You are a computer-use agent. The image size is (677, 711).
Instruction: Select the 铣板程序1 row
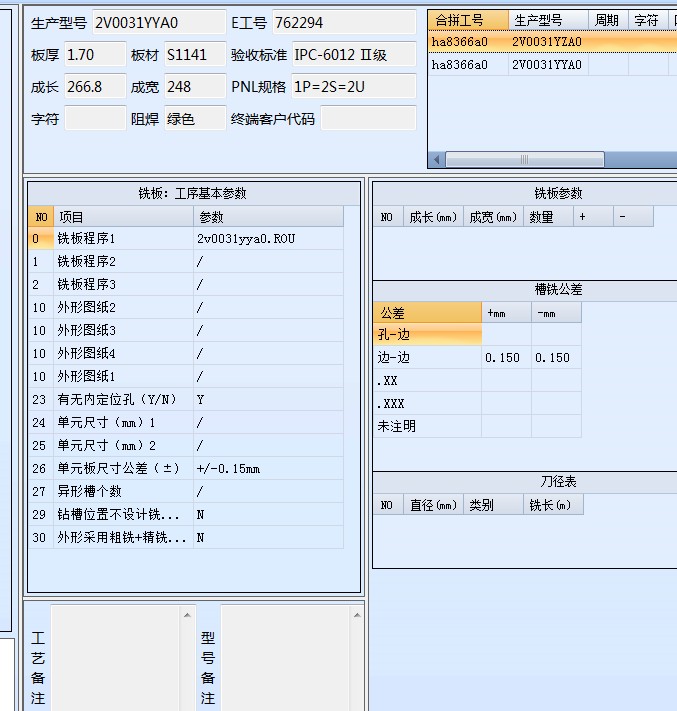pos(186,239)
